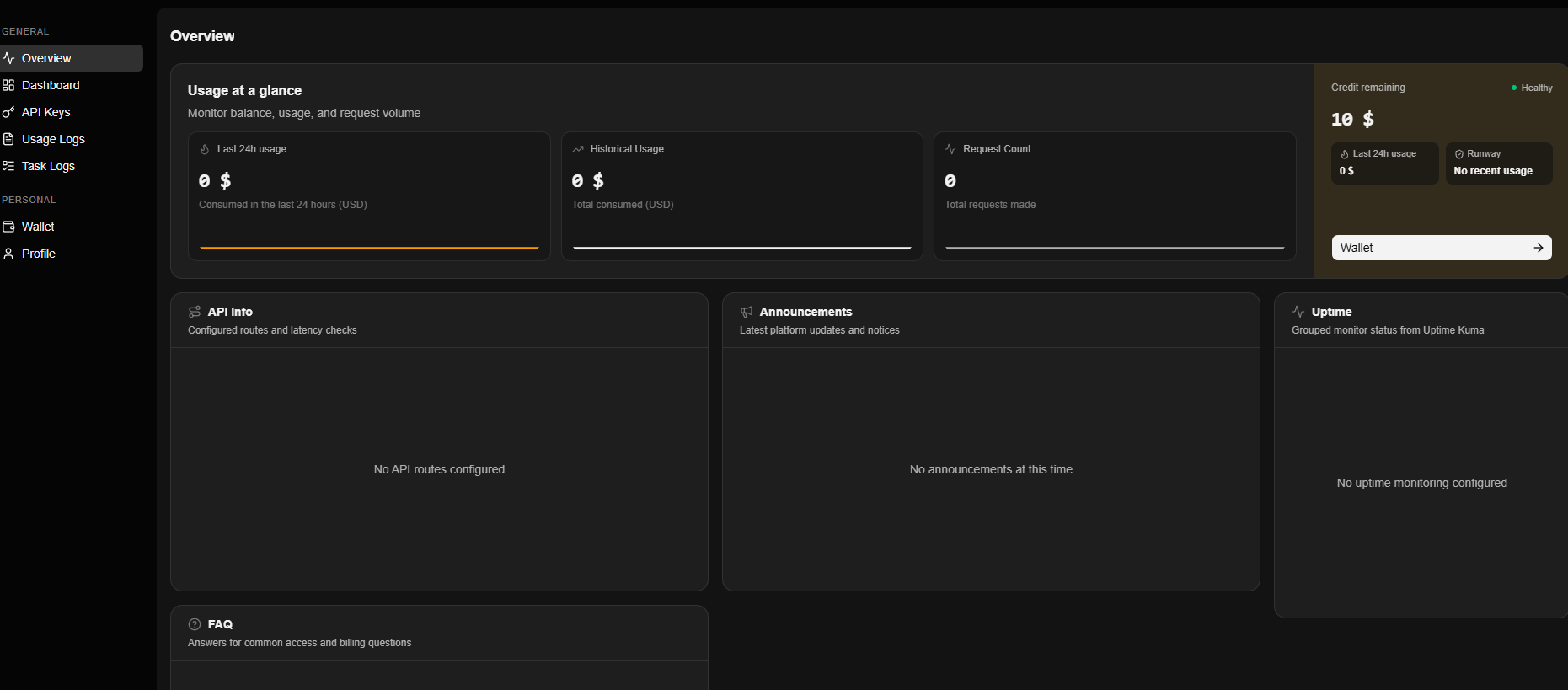Click the Overview pulse icon in sidebar
The image size is (1568, 690).
(8, 58)
